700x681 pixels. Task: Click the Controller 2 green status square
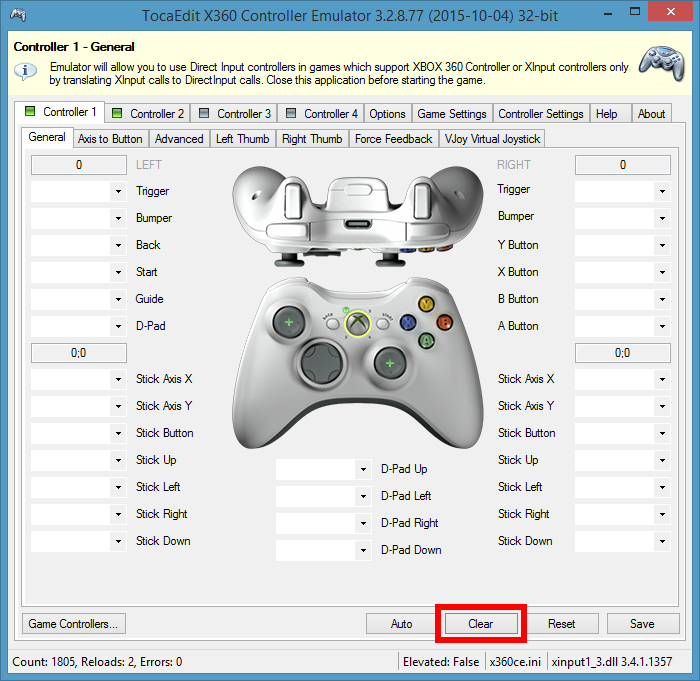pos(117,113)
